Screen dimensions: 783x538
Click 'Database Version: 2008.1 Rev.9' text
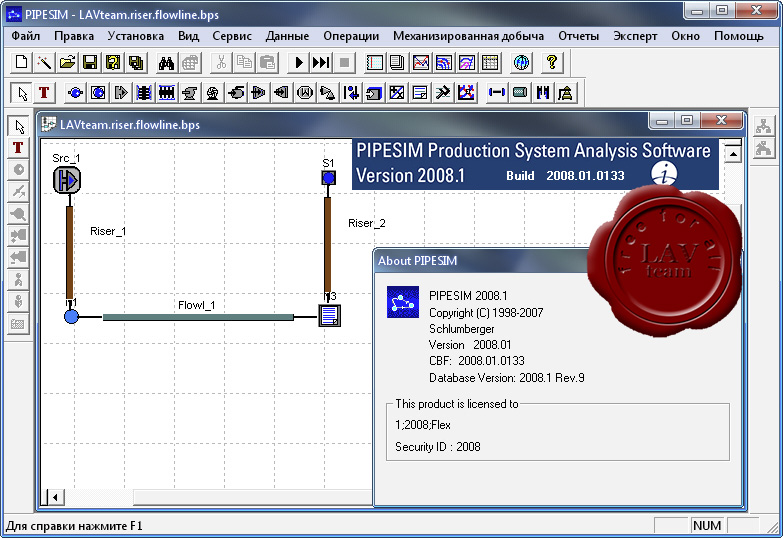506,378
